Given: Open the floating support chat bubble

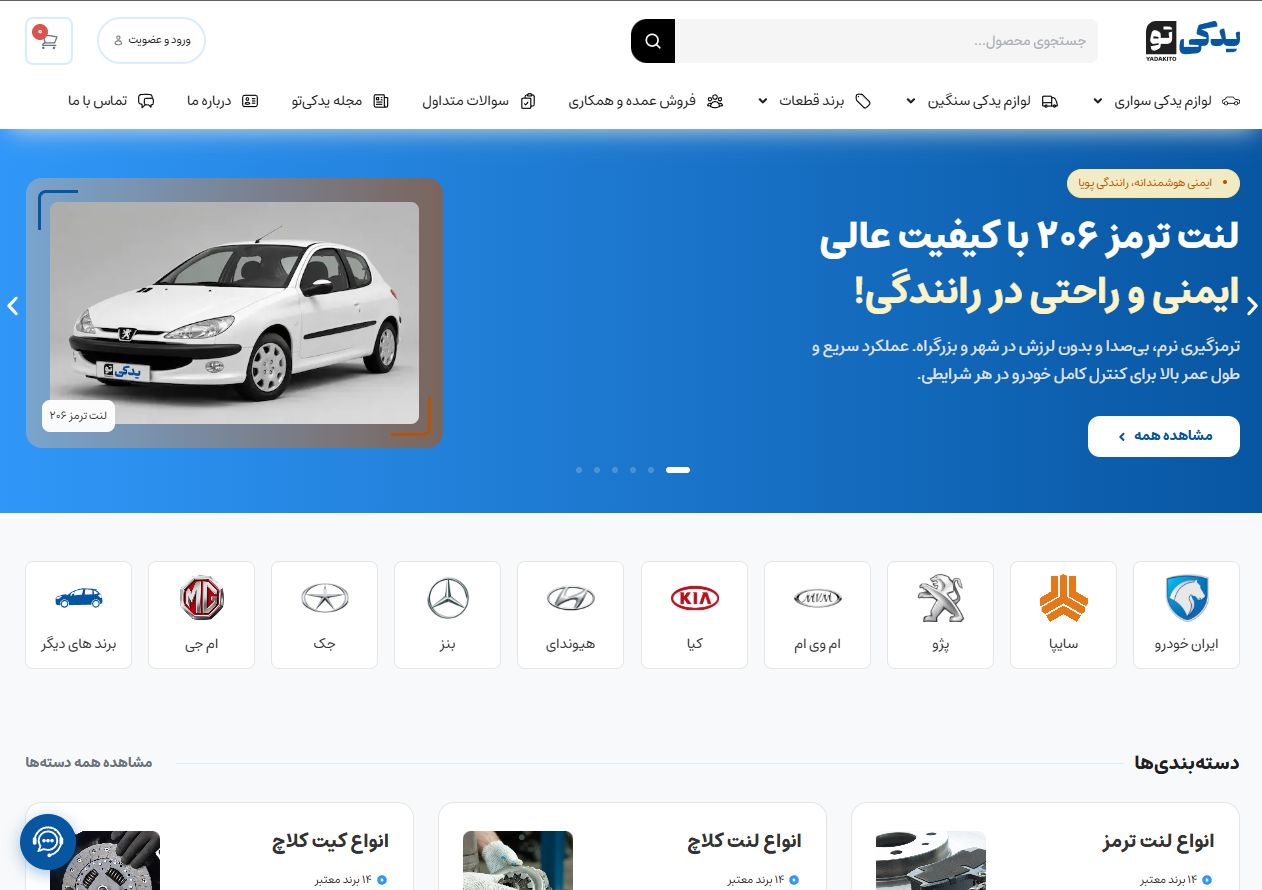Looking at the screenshot, I should click(48, 842).
